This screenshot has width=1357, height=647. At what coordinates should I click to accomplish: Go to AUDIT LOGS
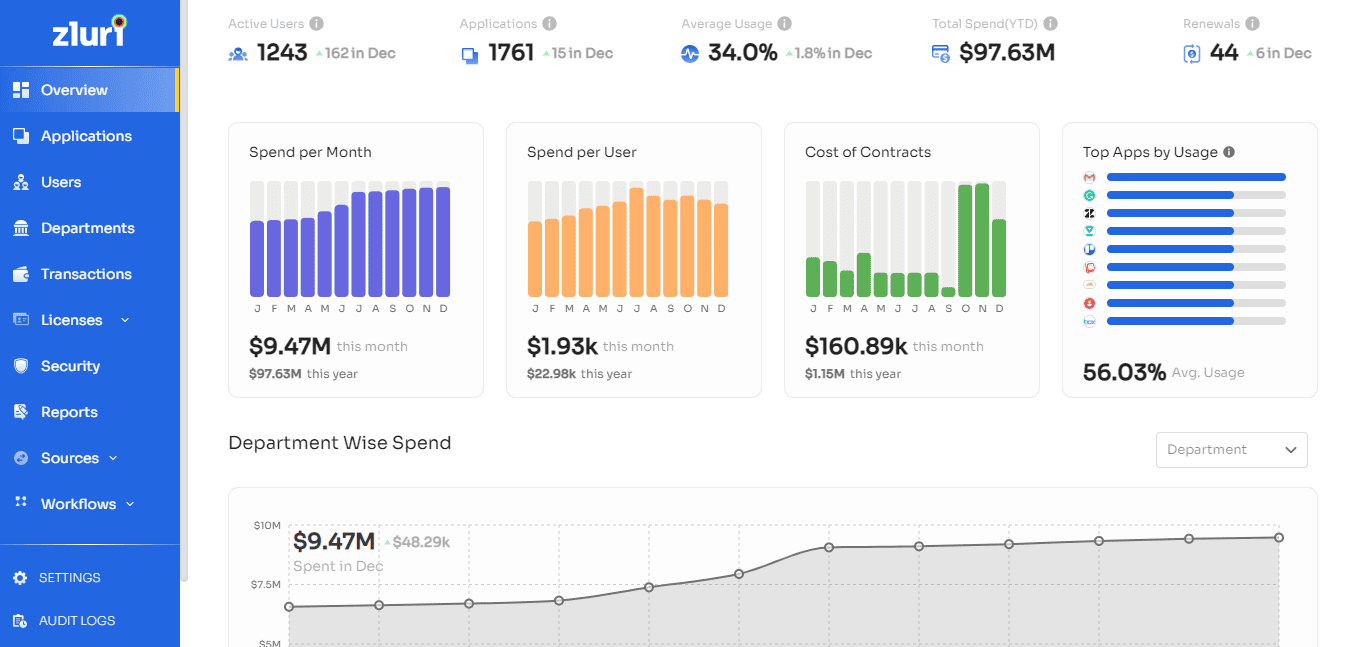[x=74, y=620]
